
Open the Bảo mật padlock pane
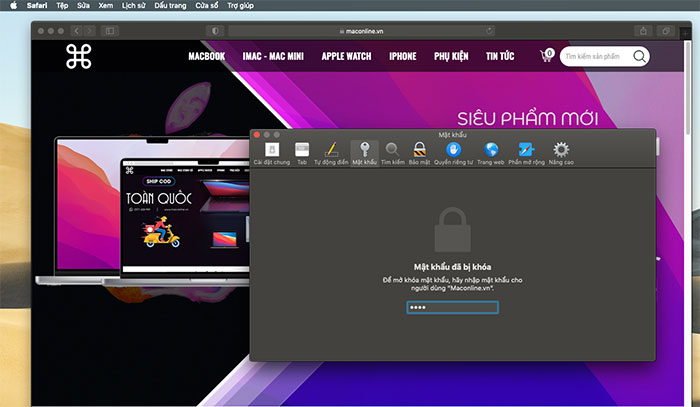point(419,154)
